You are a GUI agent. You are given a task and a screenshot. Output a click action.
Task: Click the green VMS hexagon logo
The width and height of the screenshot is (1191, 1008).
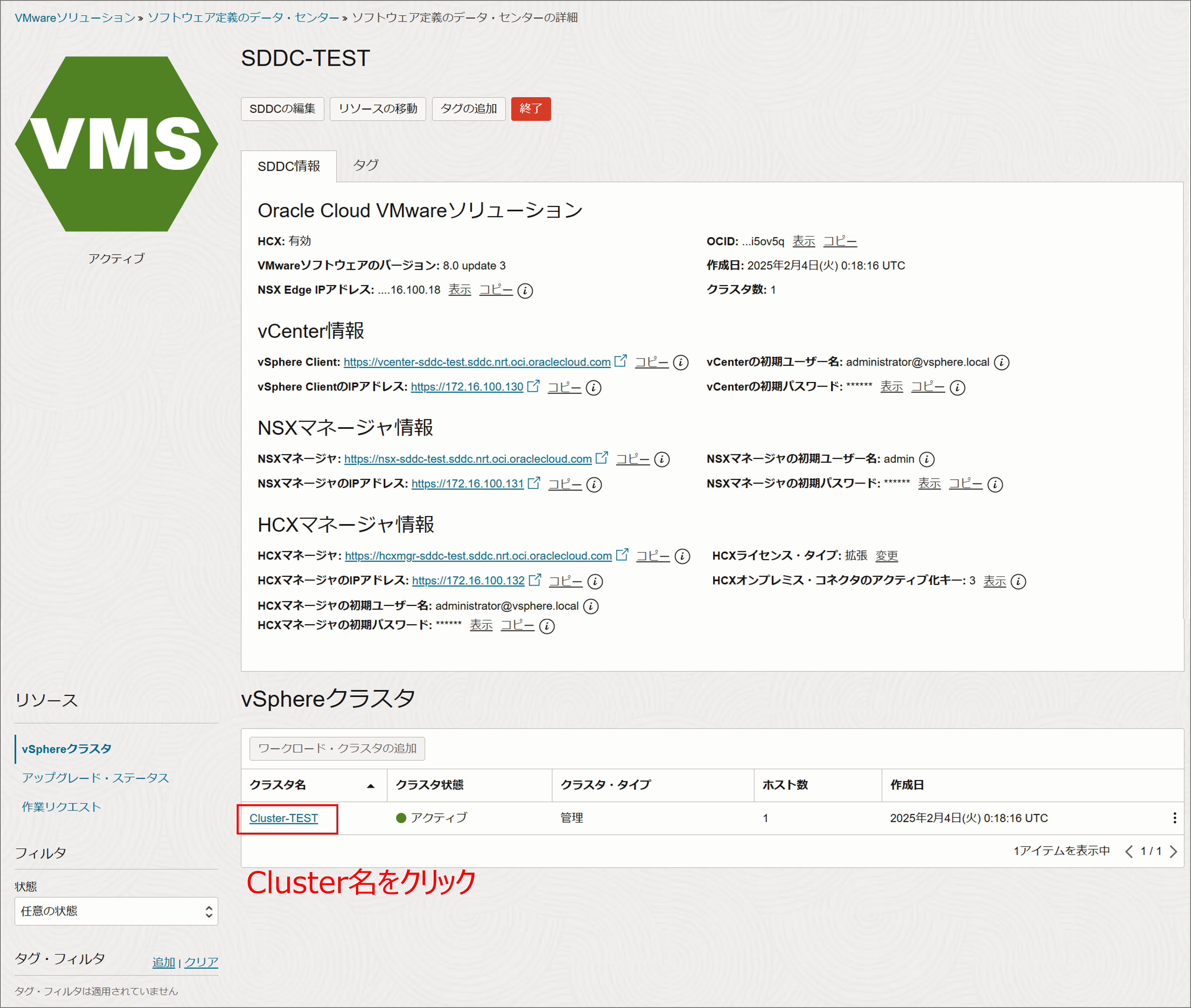pos(116,144)
